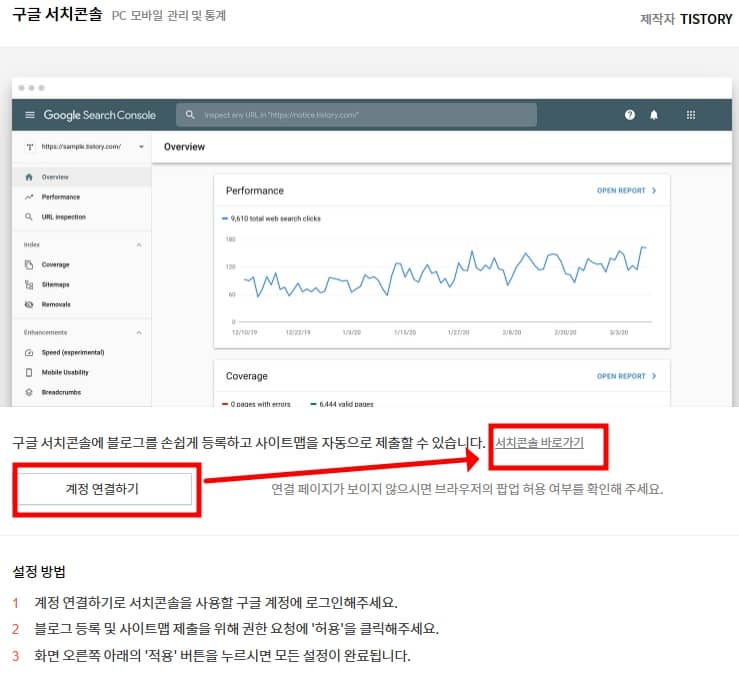The height and width of the screenshot is (673, 739).
Task: Click the Overview home icon in sidebar
Action: tap(29, 177)
